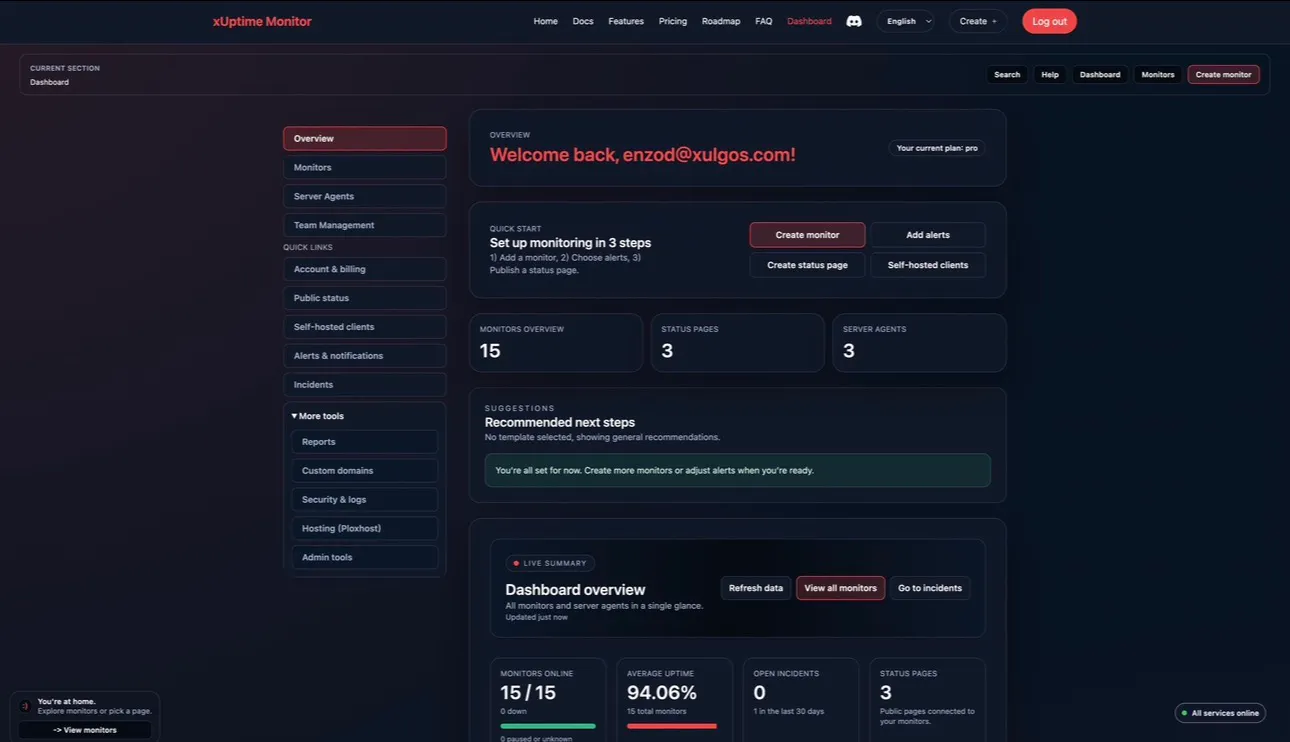1290x742 pixels.
Task: Click the Add alerts button
Action: point(928,235)
